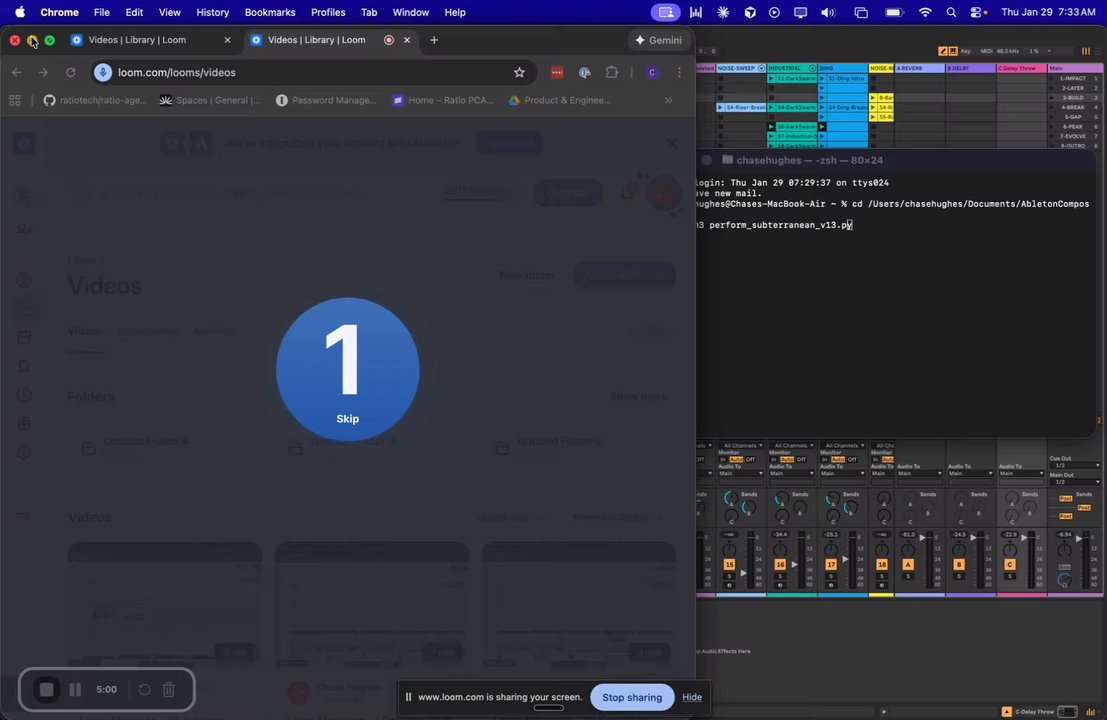Toggle track 16 activator button

point(780,564)
